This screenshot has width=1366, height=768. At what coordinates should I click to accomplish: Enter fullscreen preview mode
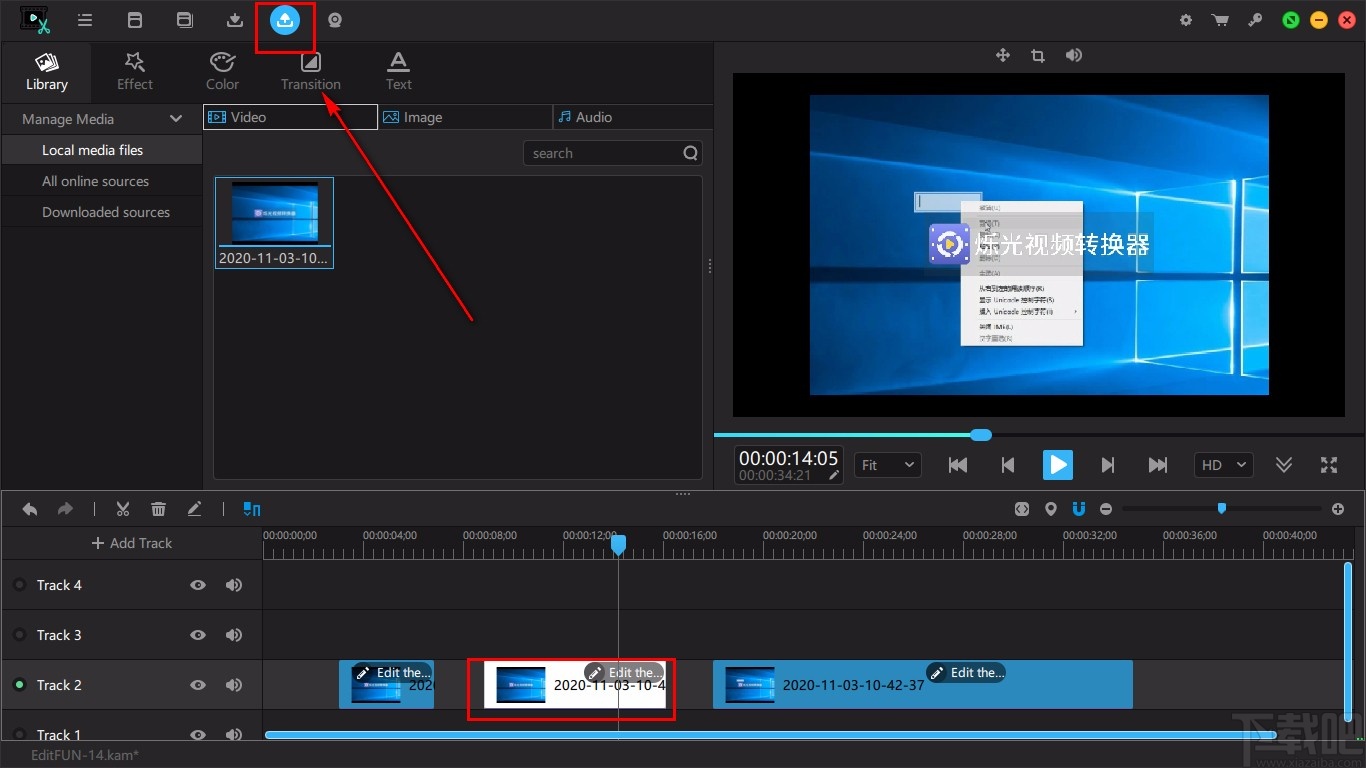coord(1328,465)
